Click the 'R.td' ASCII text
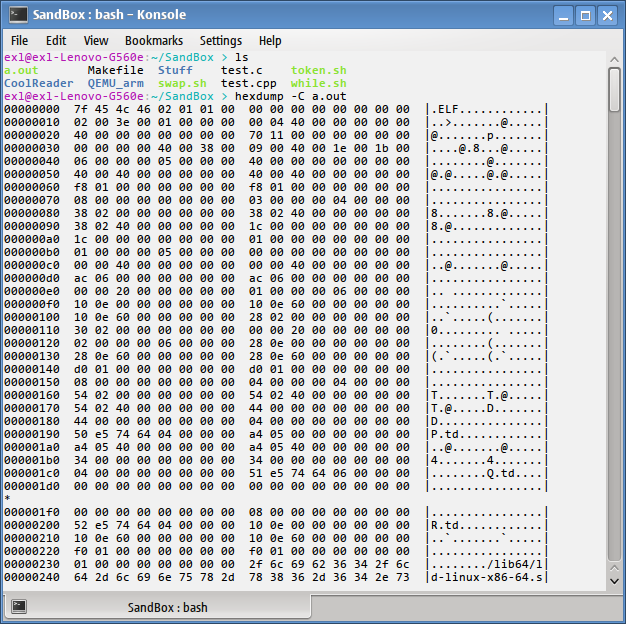This screenshot has width=626, height=624. [x=444, y=525]
